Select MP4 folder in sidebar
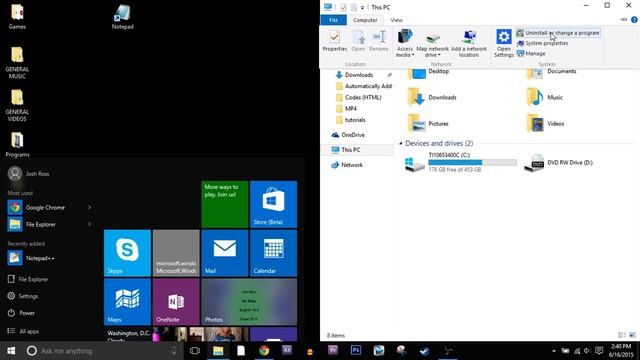This screenshot has width=640, height=360. pos(346,109)
